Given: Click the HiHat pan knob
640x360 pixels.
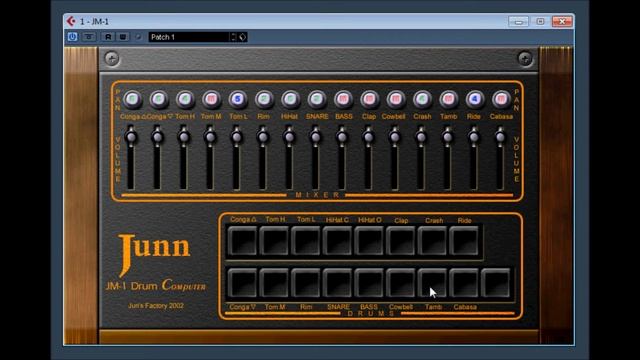Looking at the screenshot, I should (x=290, y=99).
